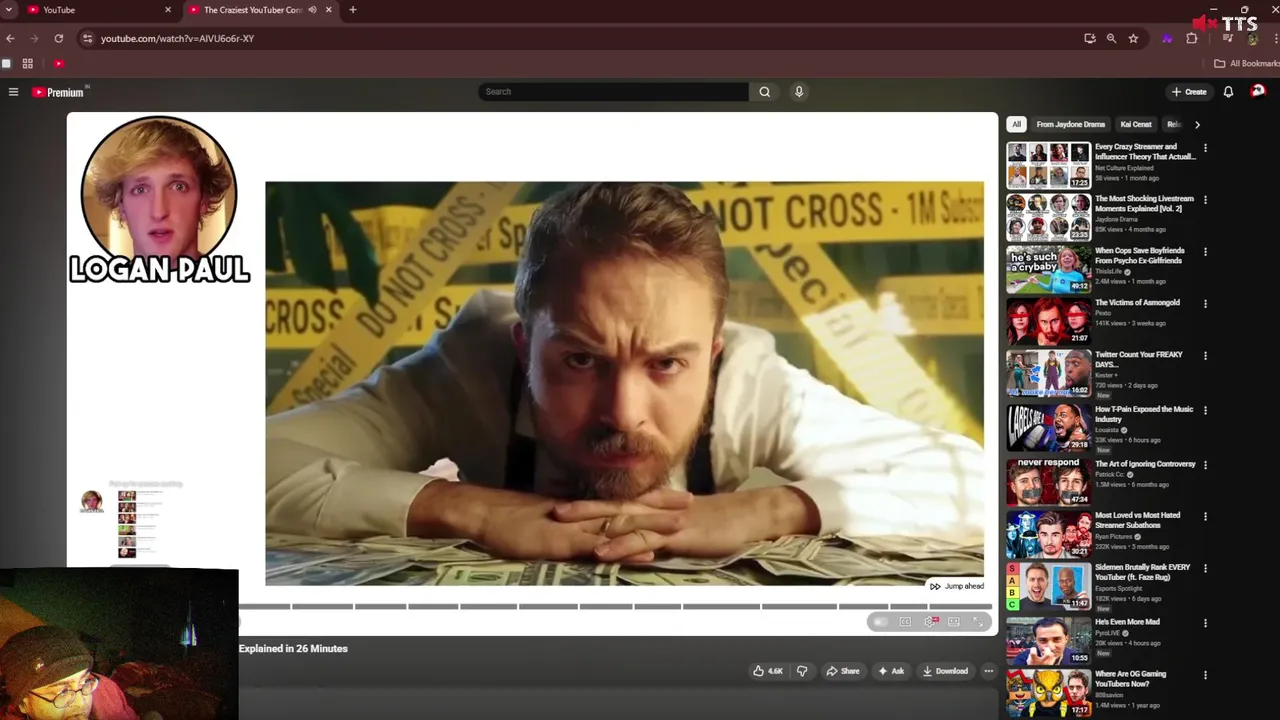Image resolution: width=1280 pixels, height=720 pixels.
Task: Open options for Every Crazy Streamer video
Action: pyautogui.click(x=1205, y=148)
